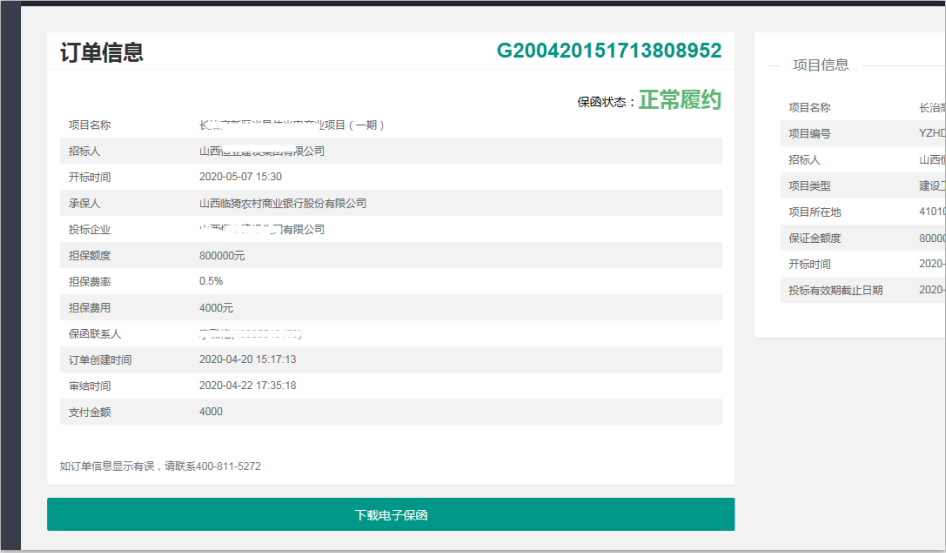The height and width of the screenshot is (553, 946).
Task: Select the guarantor 山西临猗农村商业银行股份有限公司
Action: pyautogui.click(x=283, y=203)
